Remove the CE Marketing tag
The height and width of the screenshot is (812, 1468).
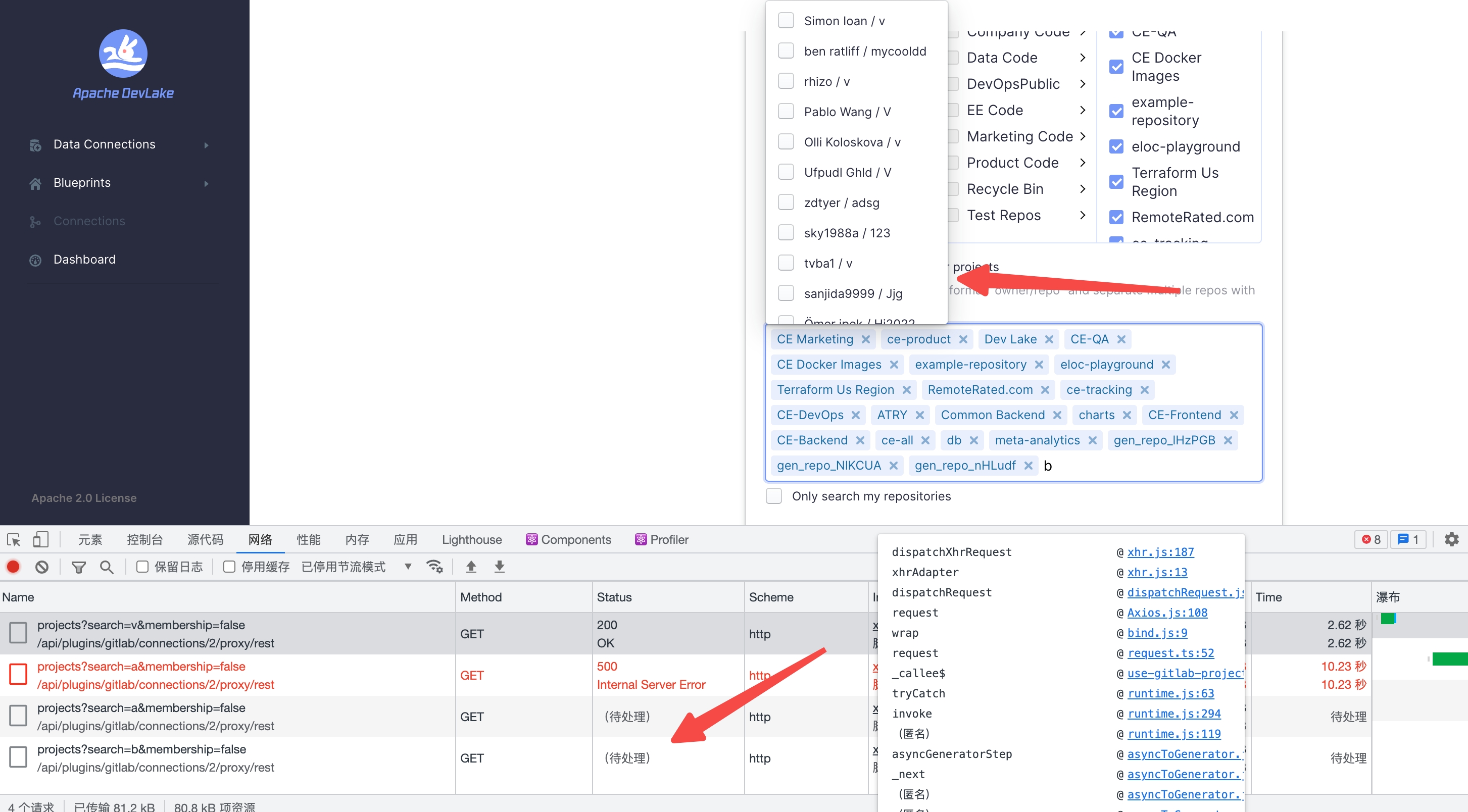click(x=866, y=339)
